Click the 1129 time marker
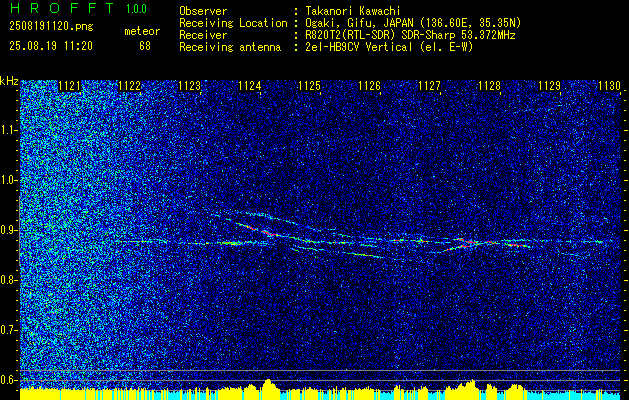The height and width of the screenshot is (400, 629). point(549,86)
